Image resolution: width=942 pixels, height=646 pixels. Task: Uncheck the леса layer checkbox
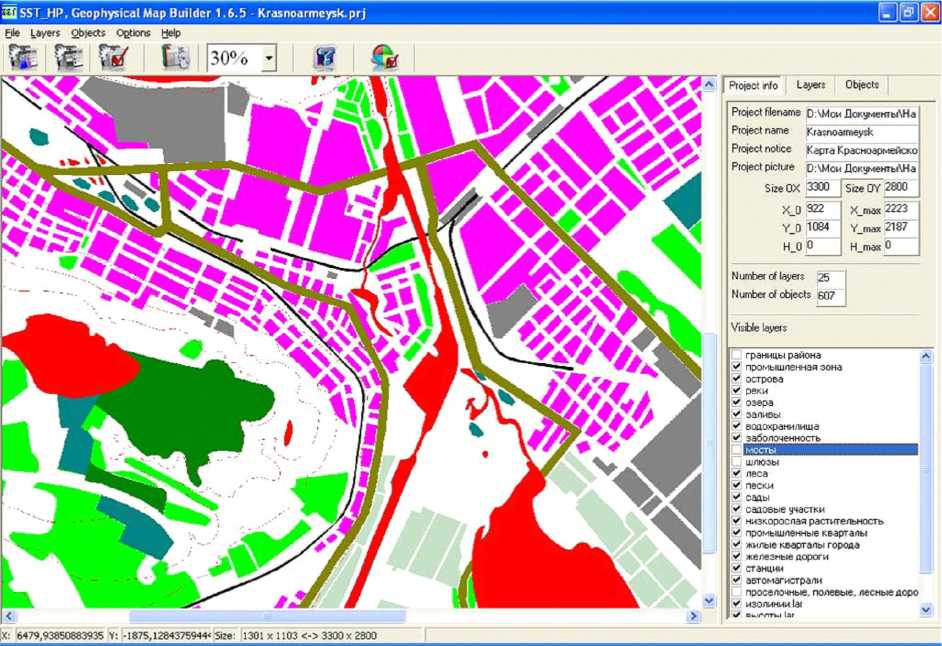click(737, 473)
